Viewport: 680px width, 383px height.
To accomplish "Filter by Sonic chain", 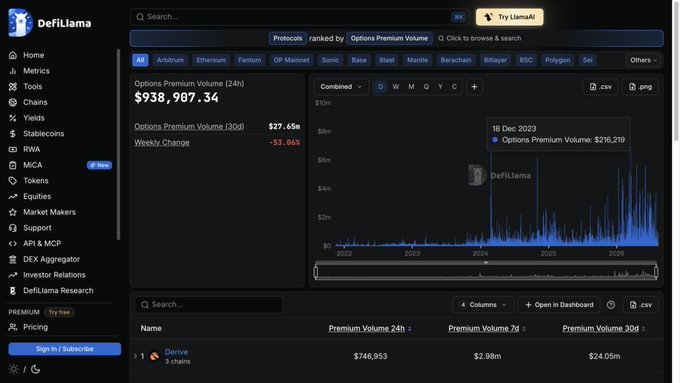I will point(330,60).
